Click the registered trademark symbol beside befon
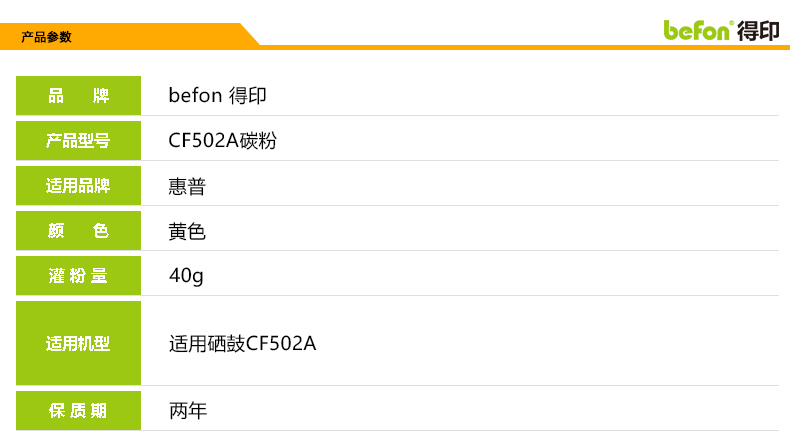This screenshot has width=790, height=444. (732, 22)
